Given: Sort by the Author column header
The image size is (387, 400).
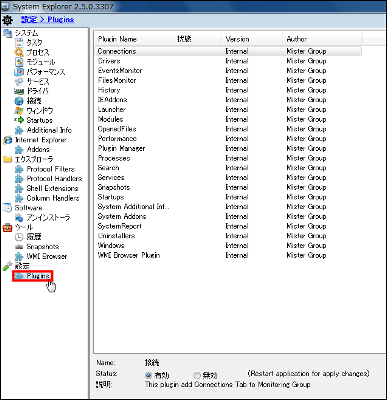Looking at the screenshot, I should (x=322, y=39).
